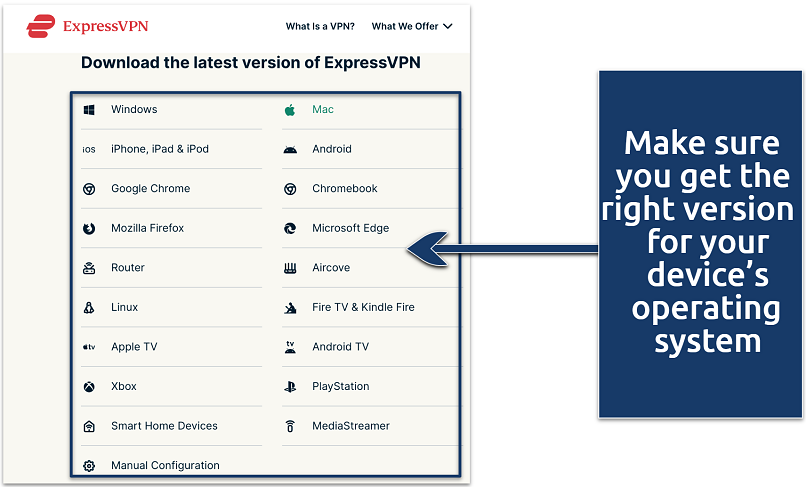Click the Firefox icon beside Mozilla Firefox
The width and height of the screenshot is (806, 487).
(89, 228)
